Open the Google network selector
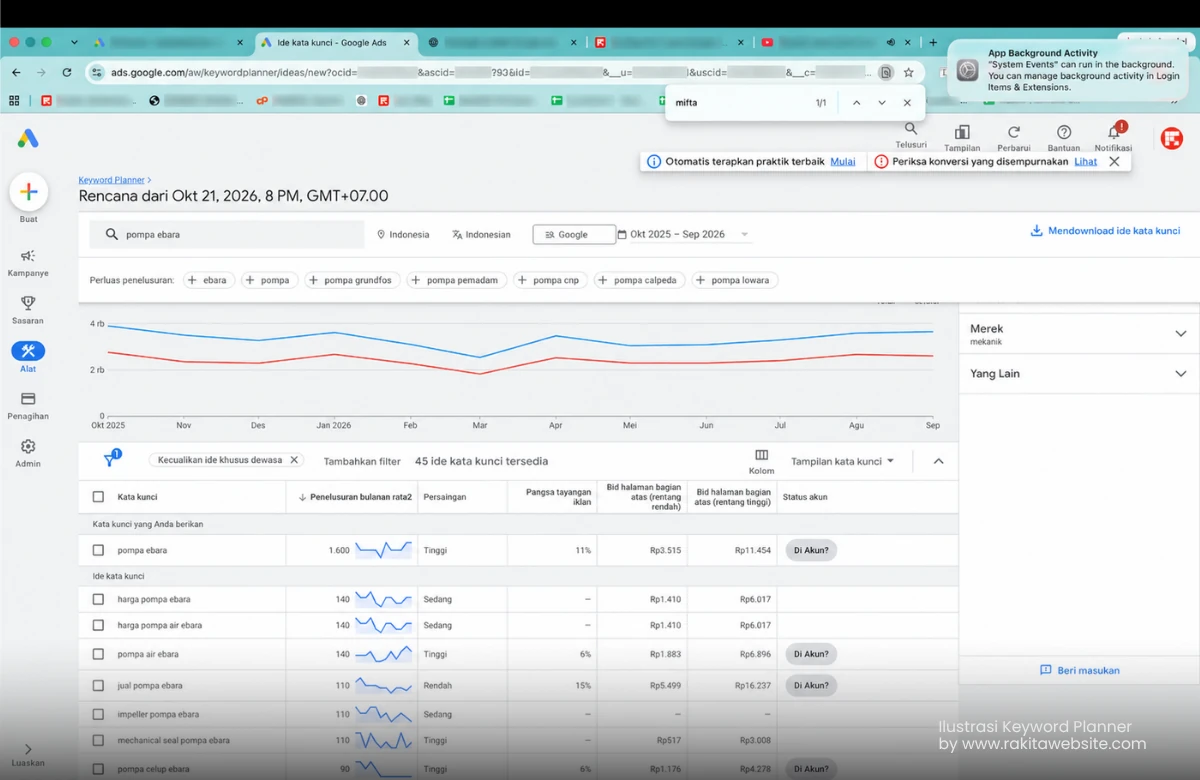Screen dimensions: 1200x780 click(574, 234)
